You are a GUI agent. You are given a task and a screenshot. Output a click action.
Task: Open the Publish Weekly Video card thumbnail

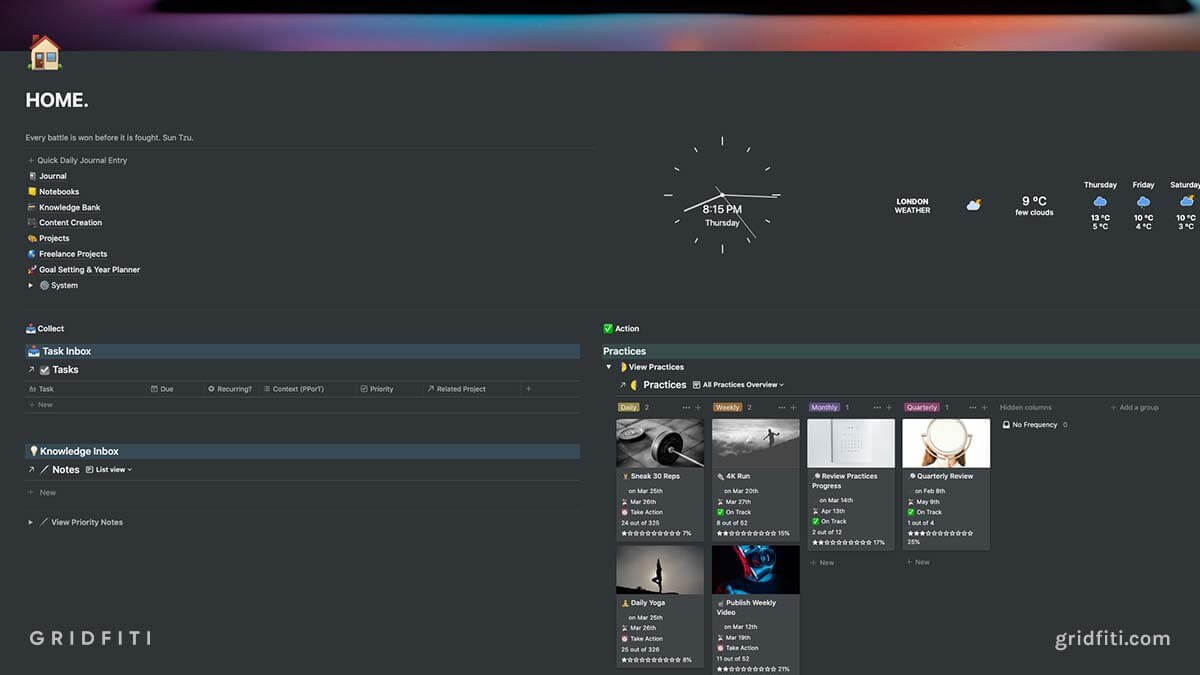click(755, 569)
